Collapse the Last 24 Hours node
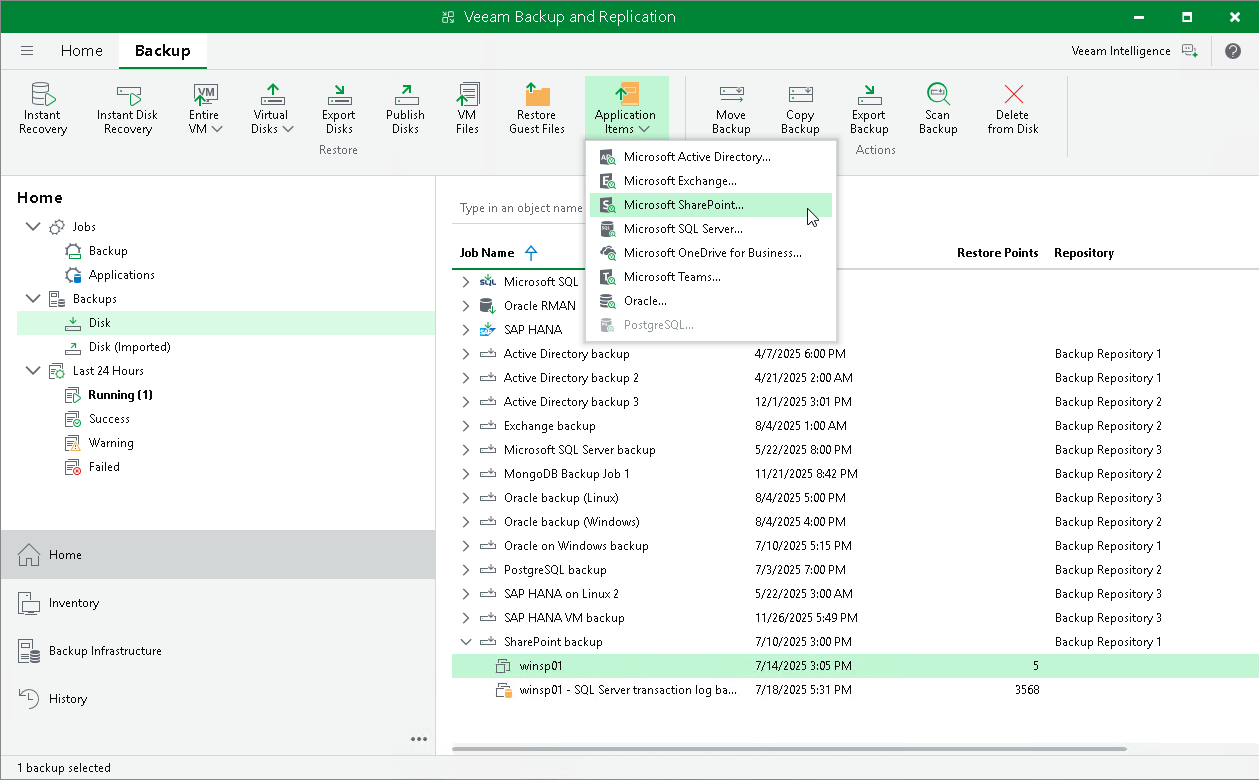Image resolution: width=1259 pixels, height=780 pixels. tap(33, 371)
